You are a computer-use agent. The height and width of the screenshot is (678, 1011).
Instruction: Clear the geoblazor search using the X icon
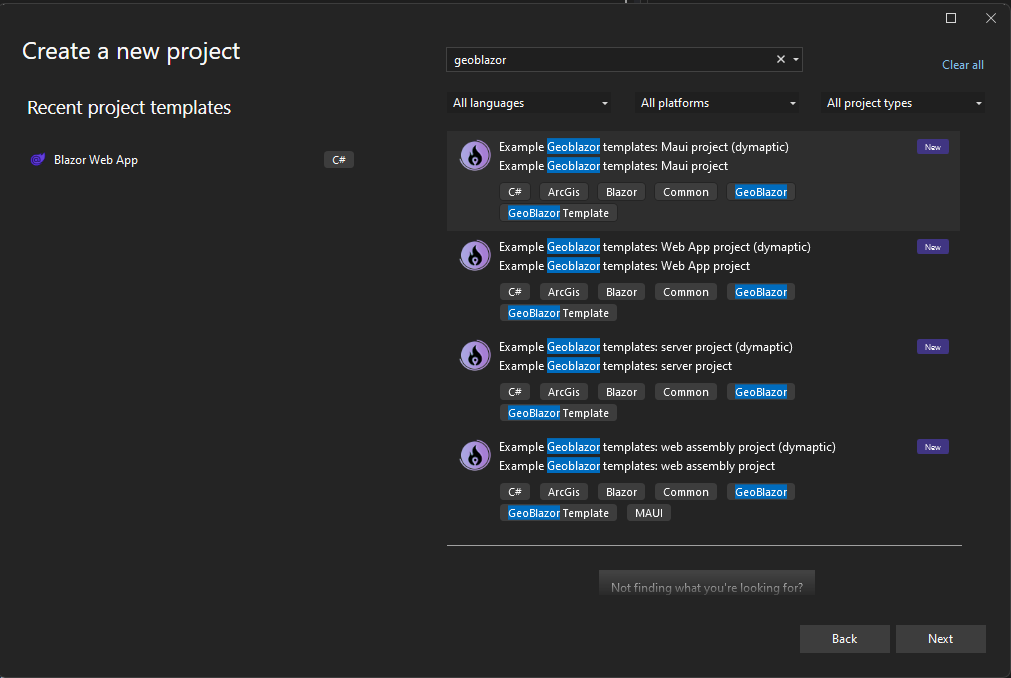780,59
